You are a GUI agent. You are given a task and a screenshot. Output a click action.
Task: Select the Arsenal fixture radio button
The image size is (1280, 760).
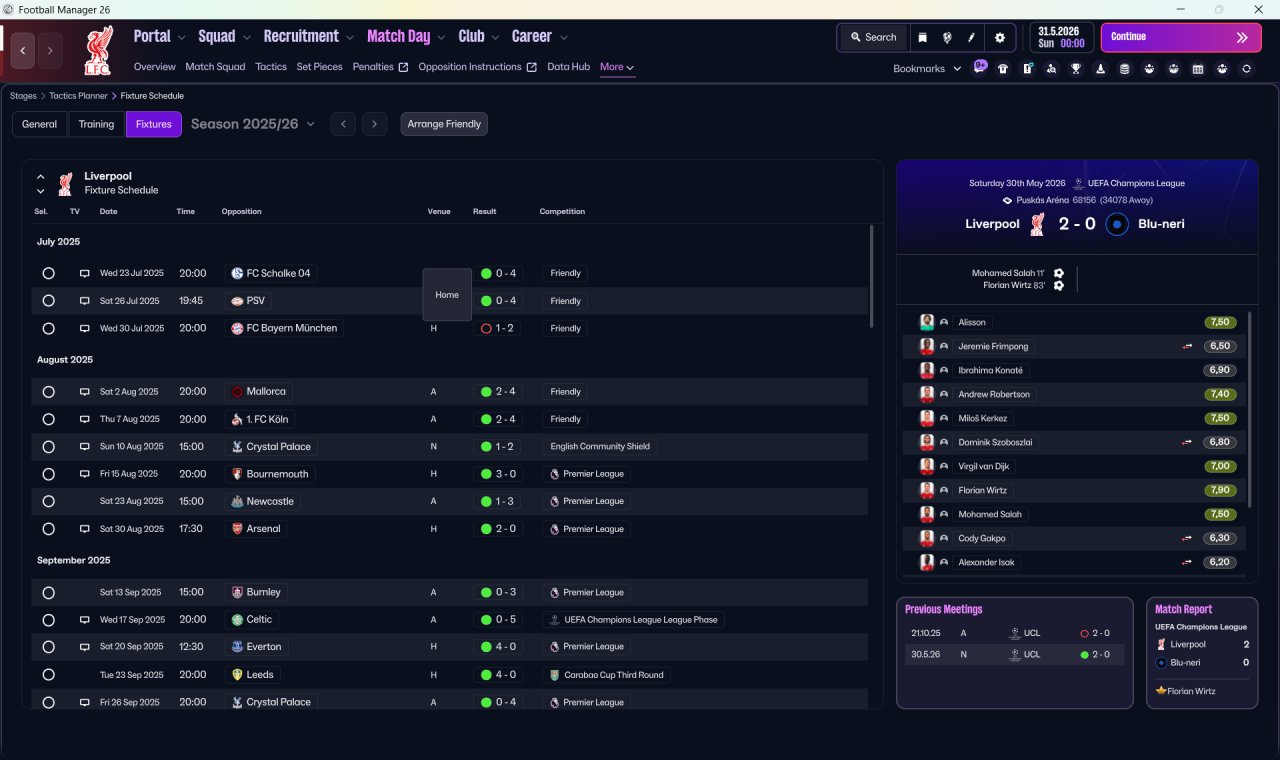pyautogui.click(x=48, y=529)
